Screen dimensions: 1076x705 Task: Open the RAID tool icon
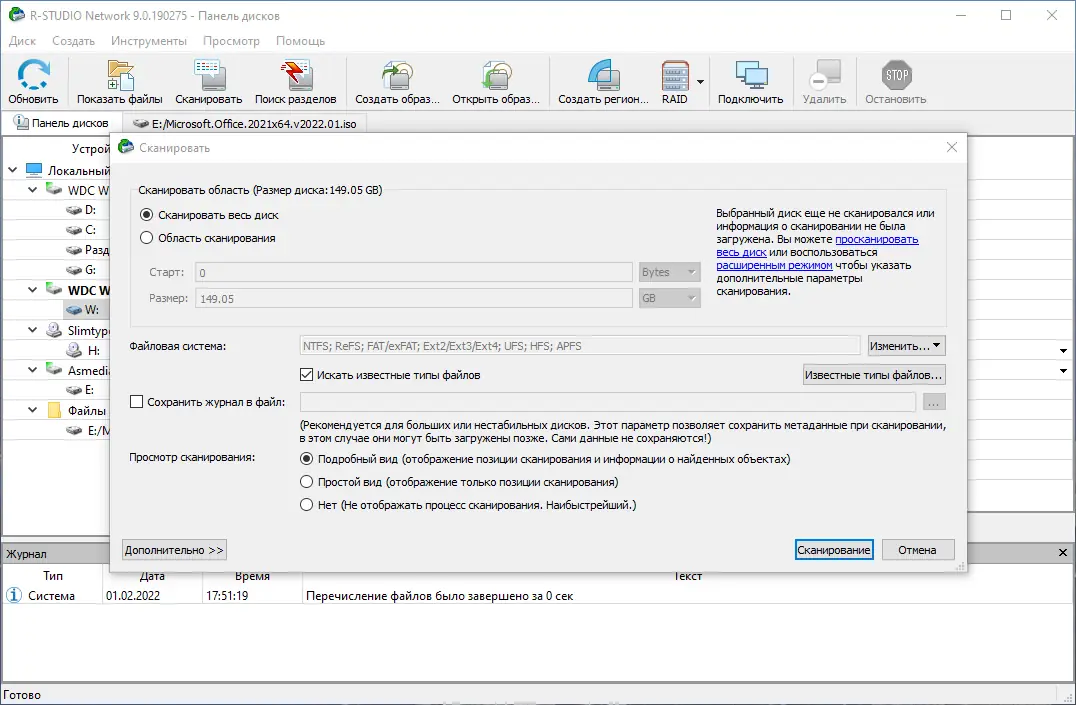click(x=674, y=80)
